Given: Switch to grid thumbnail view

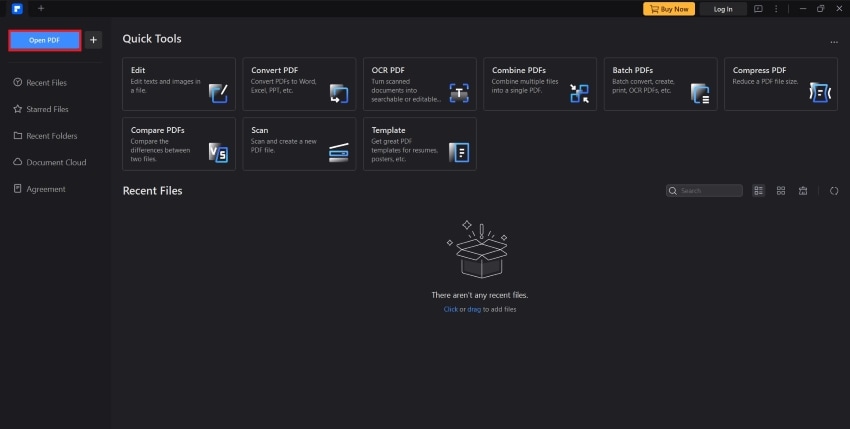Looking at the screenshot, I should pos(781,190).
